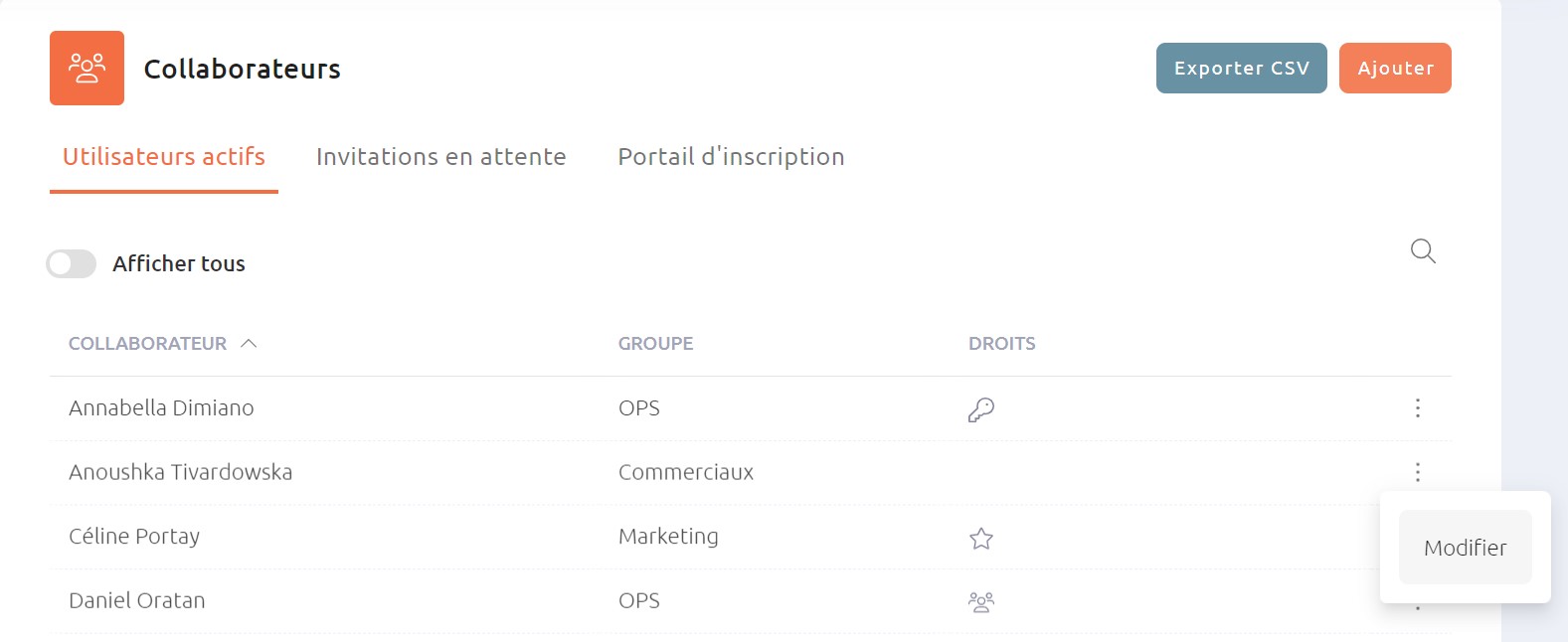Click the star rights icon for Céline Portay
The image size is (1568, 642).
click(981, 538)
